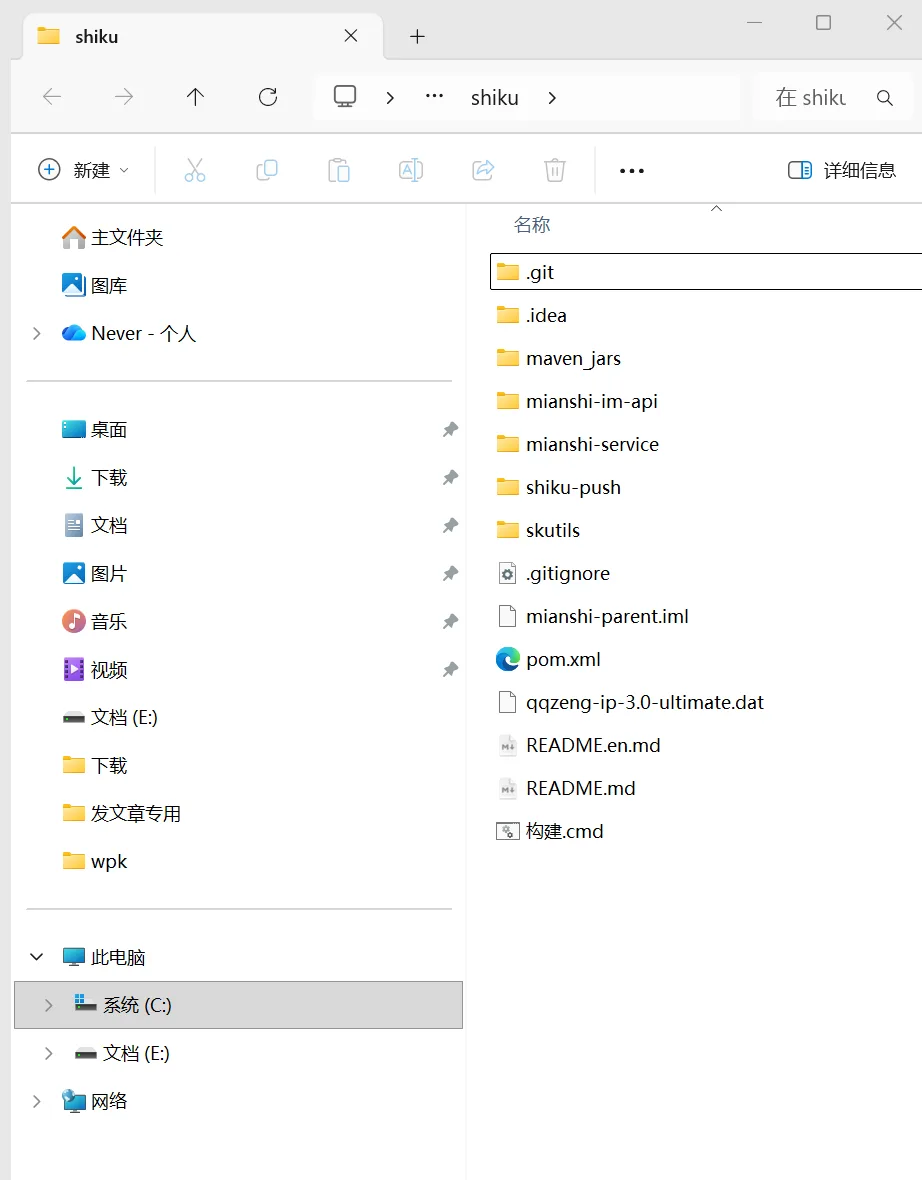
Task: Open the See more ellipsis in toolbar
Action: [x=631, y=171]
